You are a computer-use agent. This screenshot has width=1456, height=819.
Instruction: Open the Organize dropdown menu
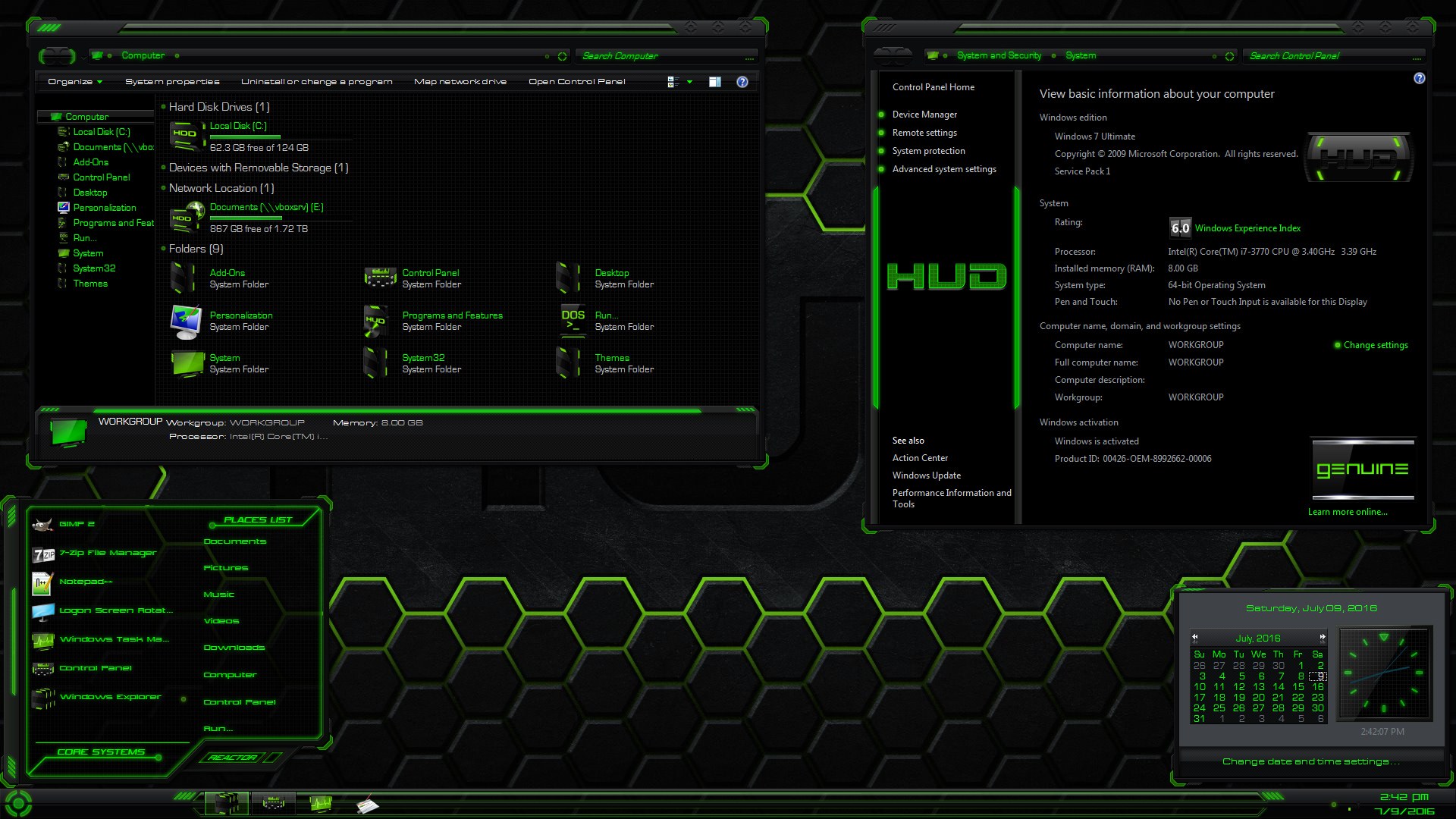click(x=75, y=82)
